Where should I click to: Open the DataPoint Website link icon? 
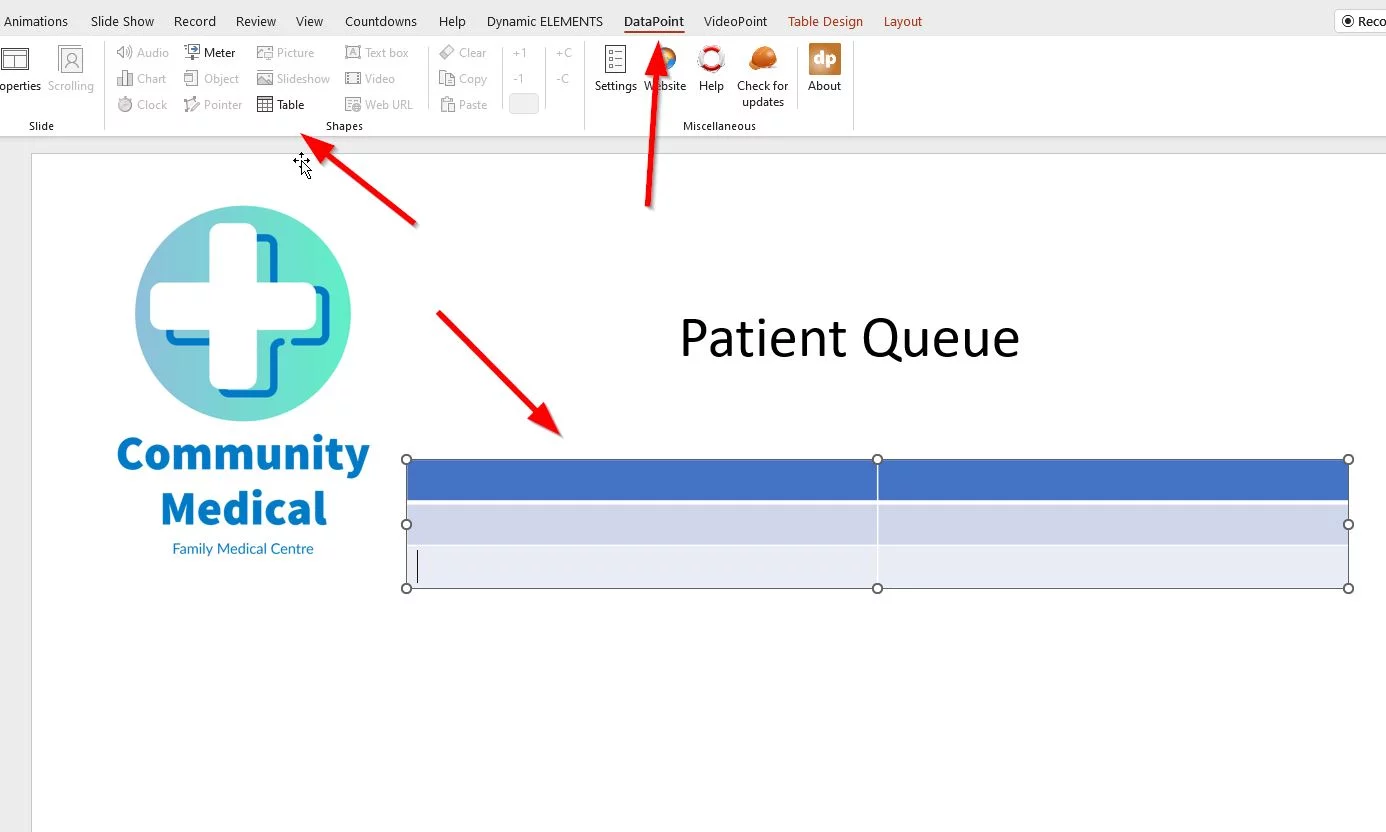tap(666, 68)
